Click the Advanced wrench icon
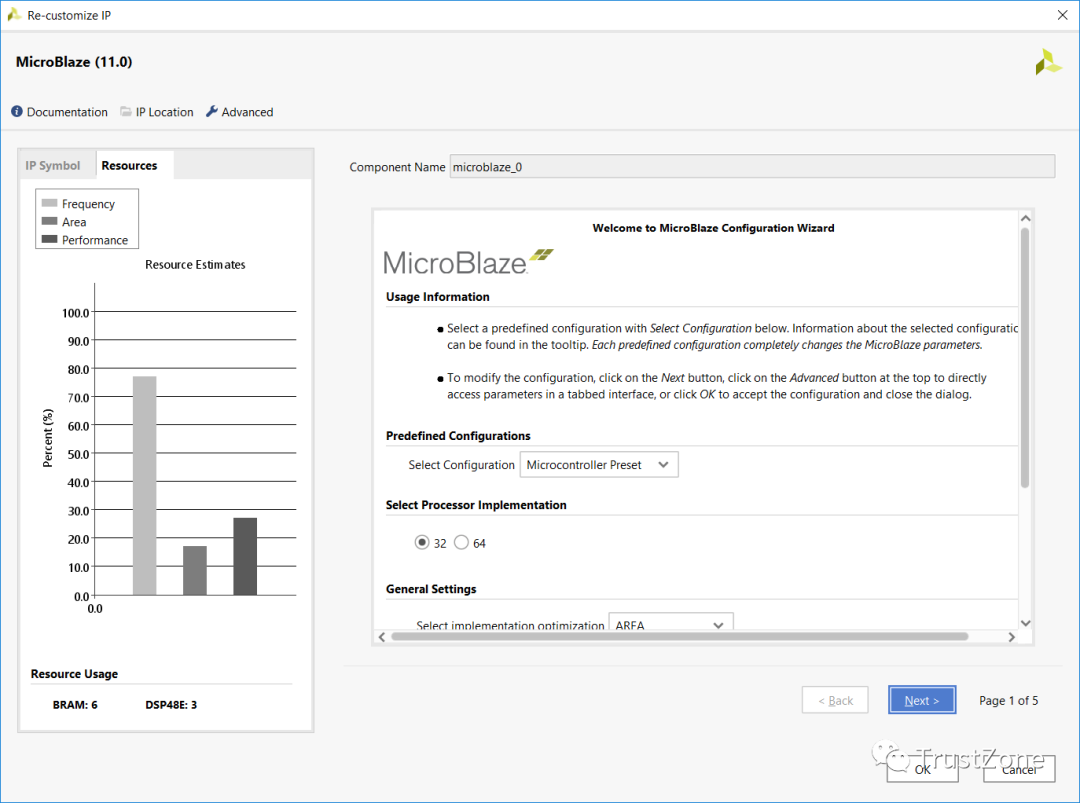1080x803 pixels. pyautogui.click(x=211, y=111)
